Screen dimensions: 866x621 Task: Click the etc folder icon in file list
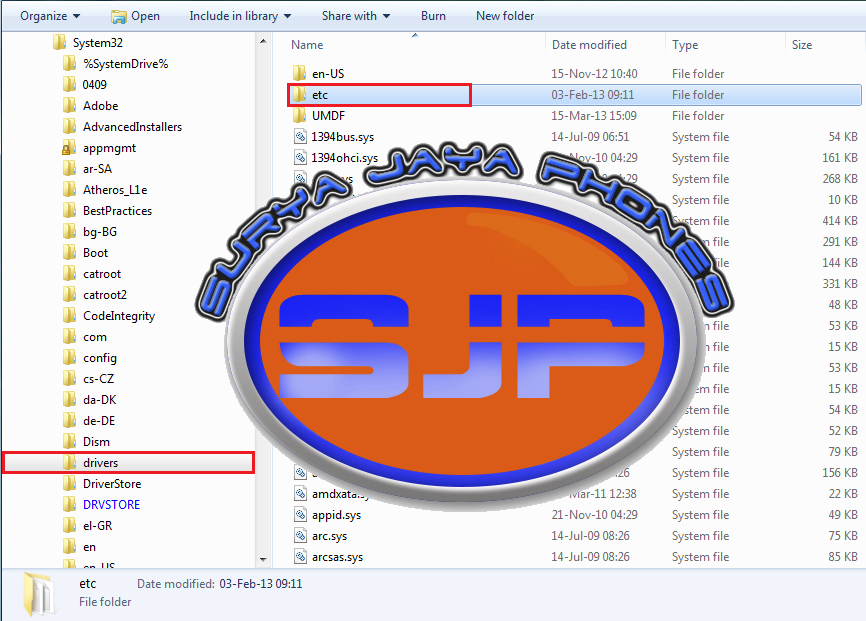point(299,94)
